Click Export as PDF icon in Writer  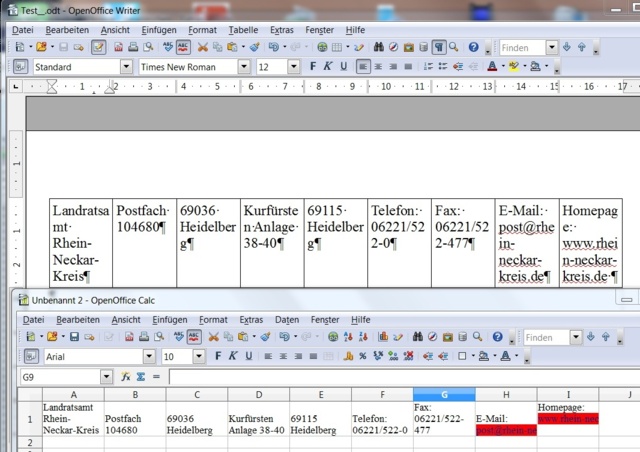tap(118, 47)
